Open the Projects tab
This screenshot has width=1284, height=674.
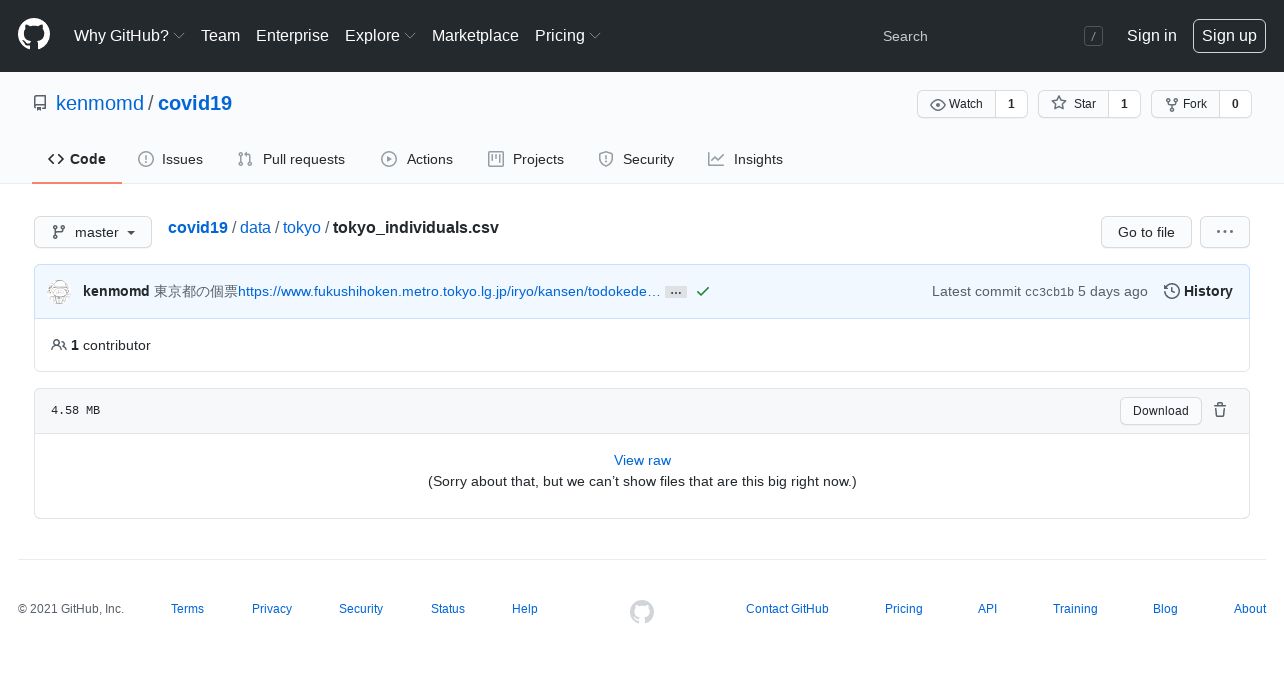[x=526, y=159]
